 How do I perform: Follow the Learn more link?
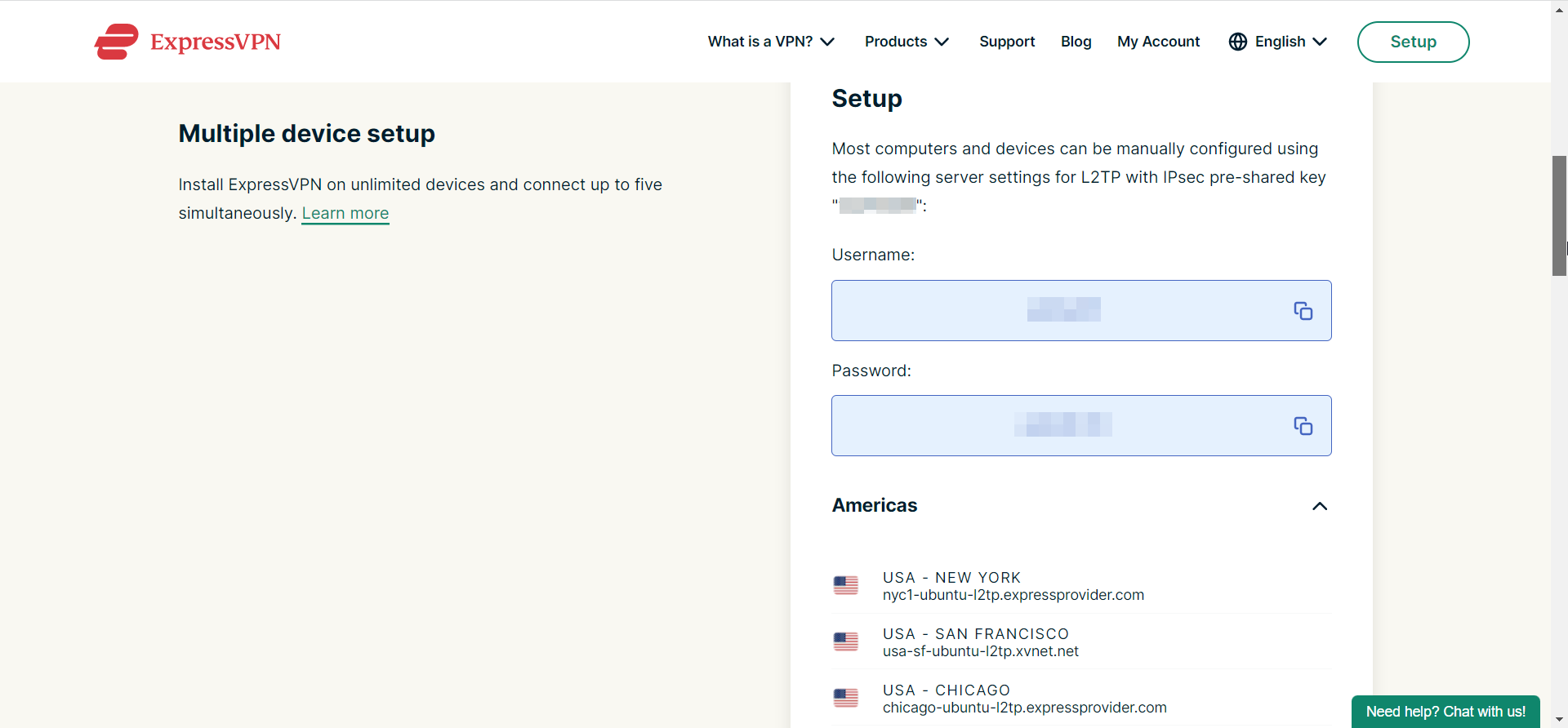[345, 213]
